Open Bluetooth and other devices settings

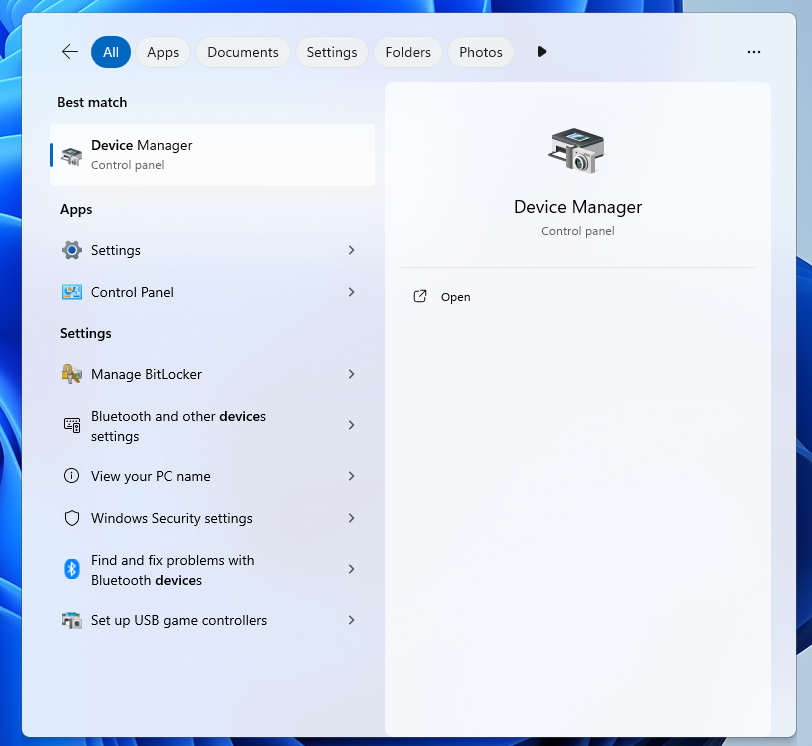pyautogui.click(x=212, y=426)
